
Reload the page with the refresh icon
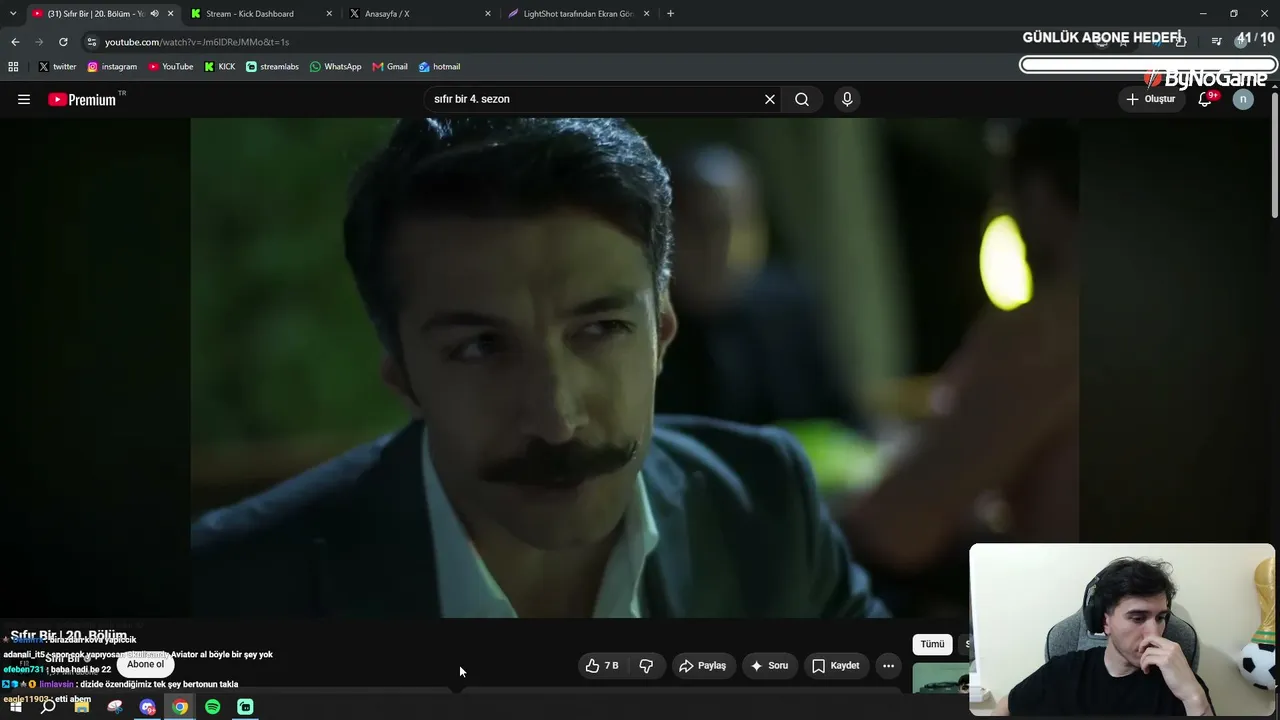point(63,42)
